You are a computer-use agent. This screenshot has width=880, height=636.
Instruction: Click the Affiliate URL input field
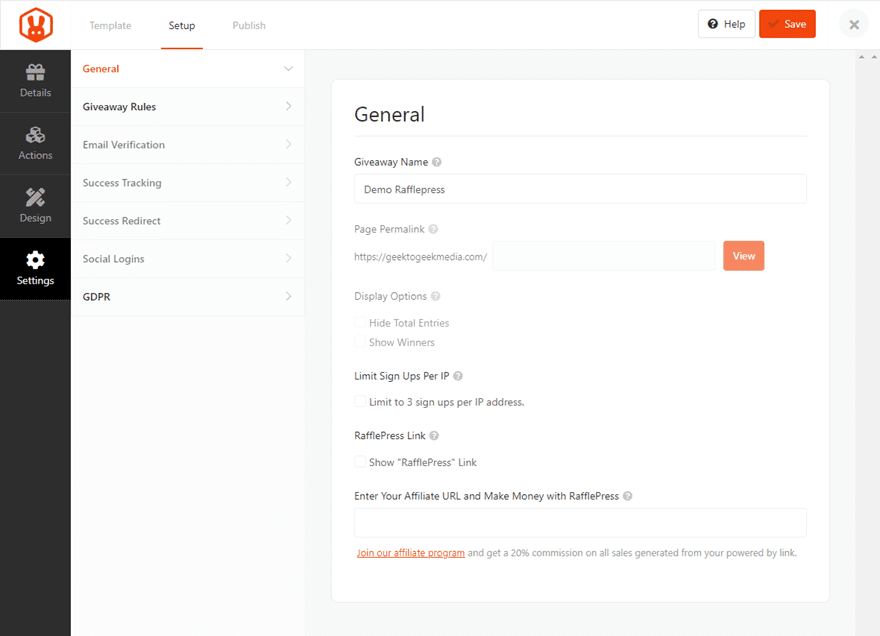pos(580,523)
